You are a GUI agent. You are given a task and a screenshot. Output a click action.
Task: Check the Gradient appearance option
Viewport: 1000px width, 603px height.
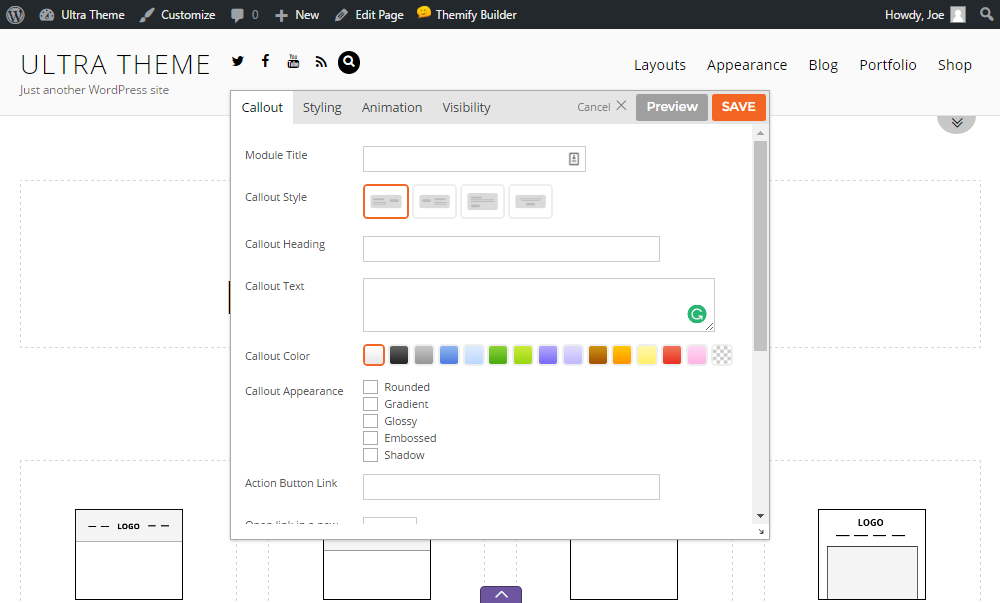[x=371, y=404]
